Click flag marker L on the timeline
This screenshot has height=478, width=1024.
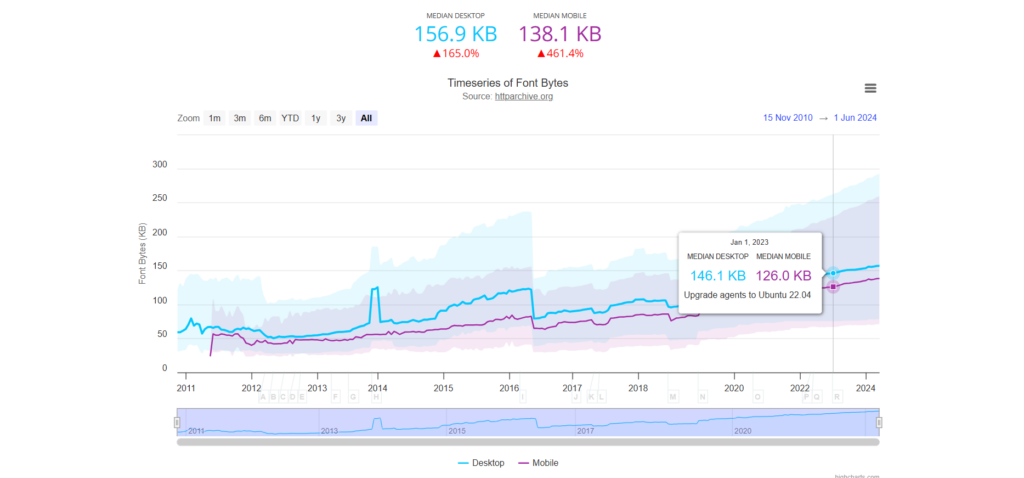click(x=601, y=396)
